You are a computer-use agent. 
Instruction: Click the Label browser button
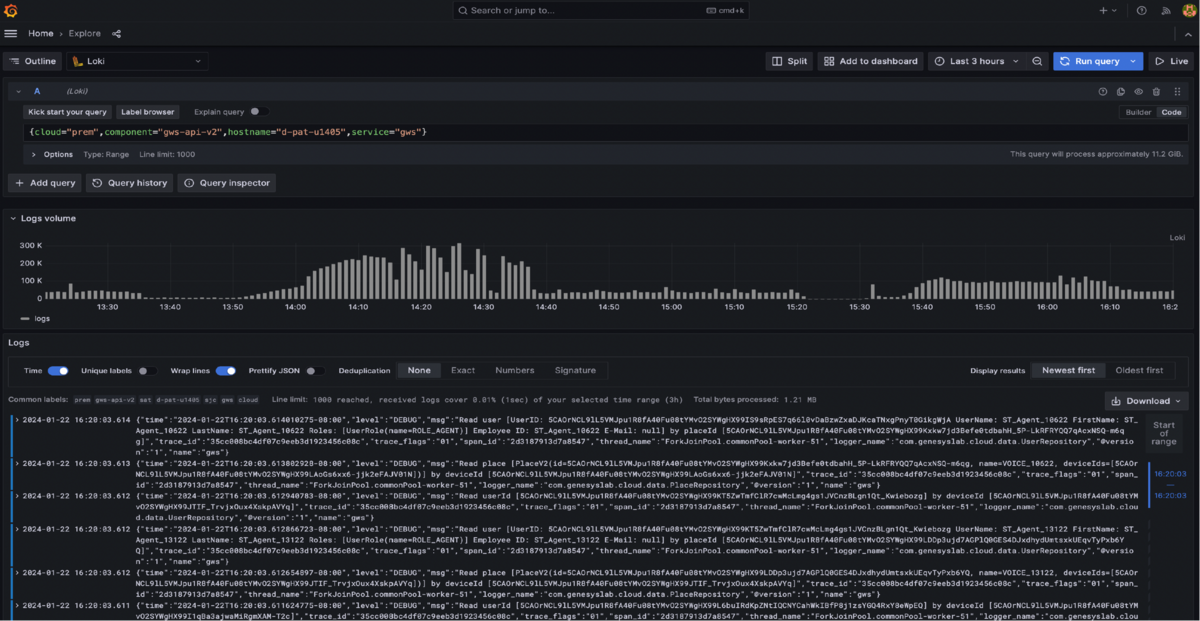[148, 112]
